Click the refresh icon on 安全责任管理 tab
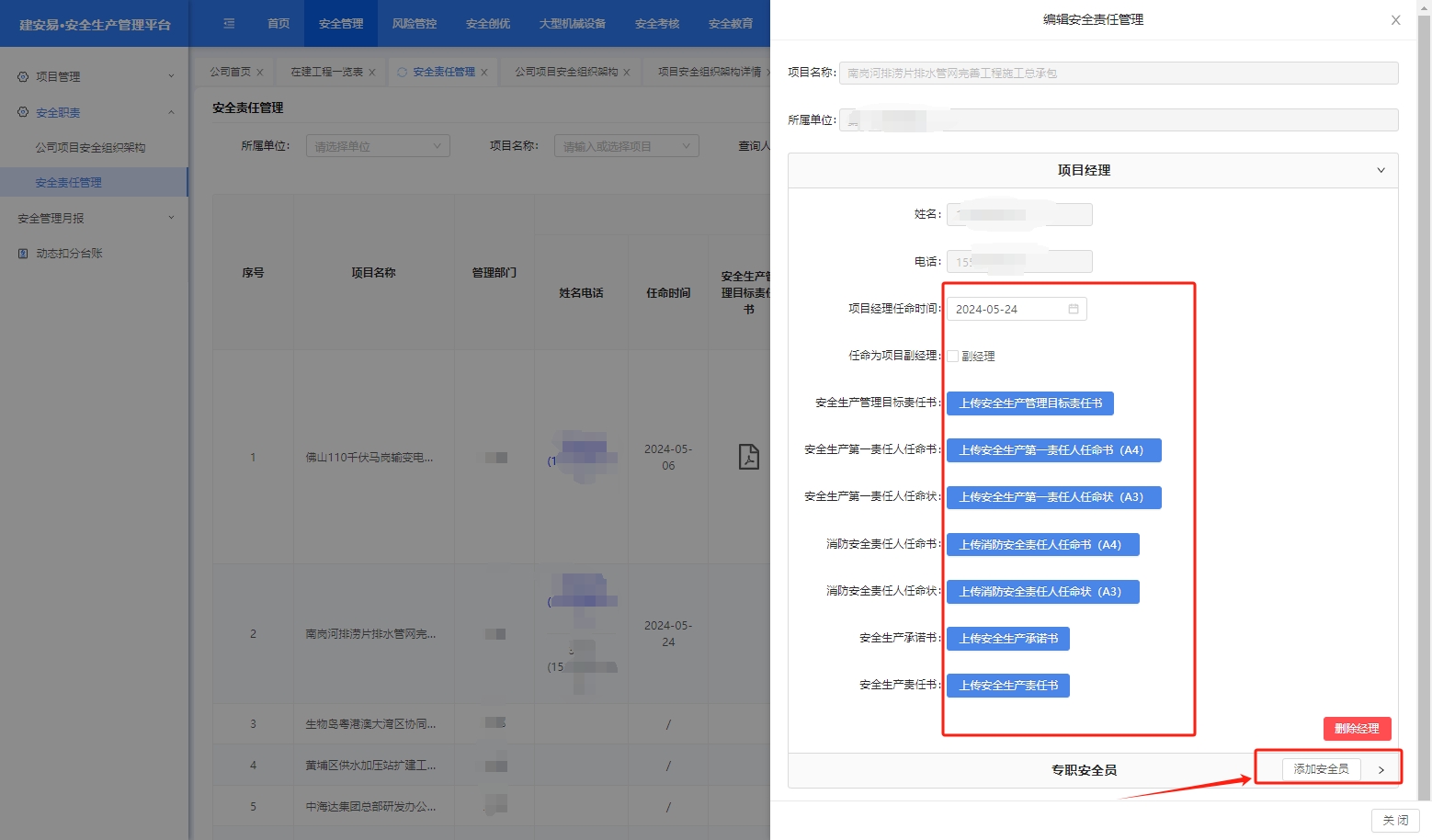This screenshot has height=840, width=1432. pos(402,72)
